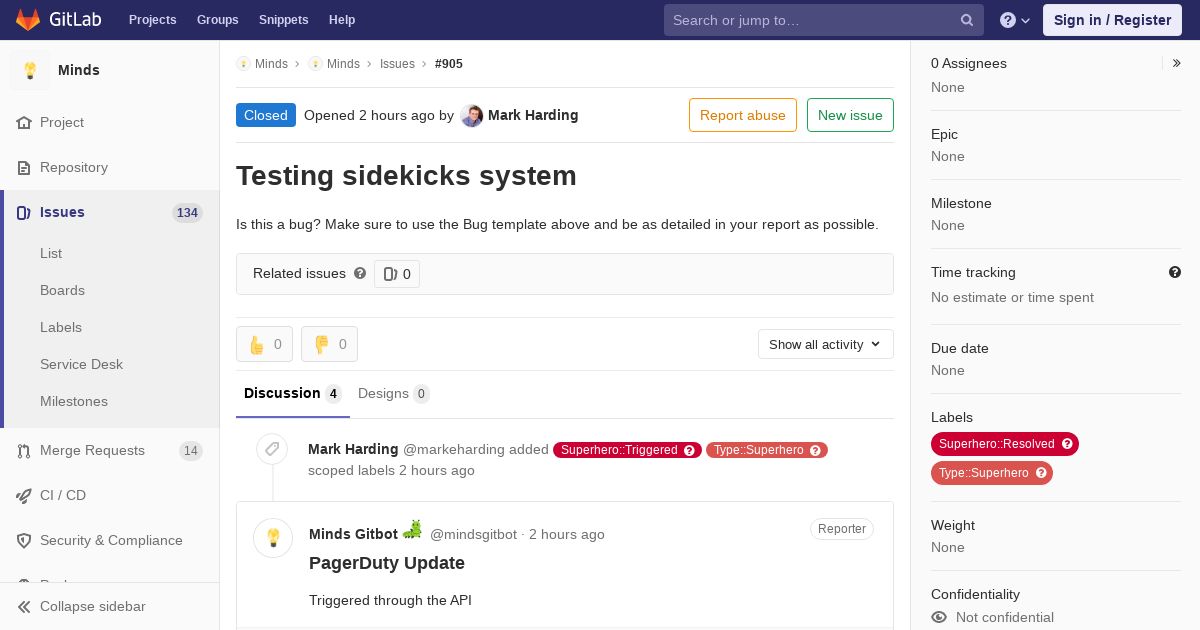Click the Minds lightbulb project avatar
Screen dimensions: 1200x630
pos(30,70)
